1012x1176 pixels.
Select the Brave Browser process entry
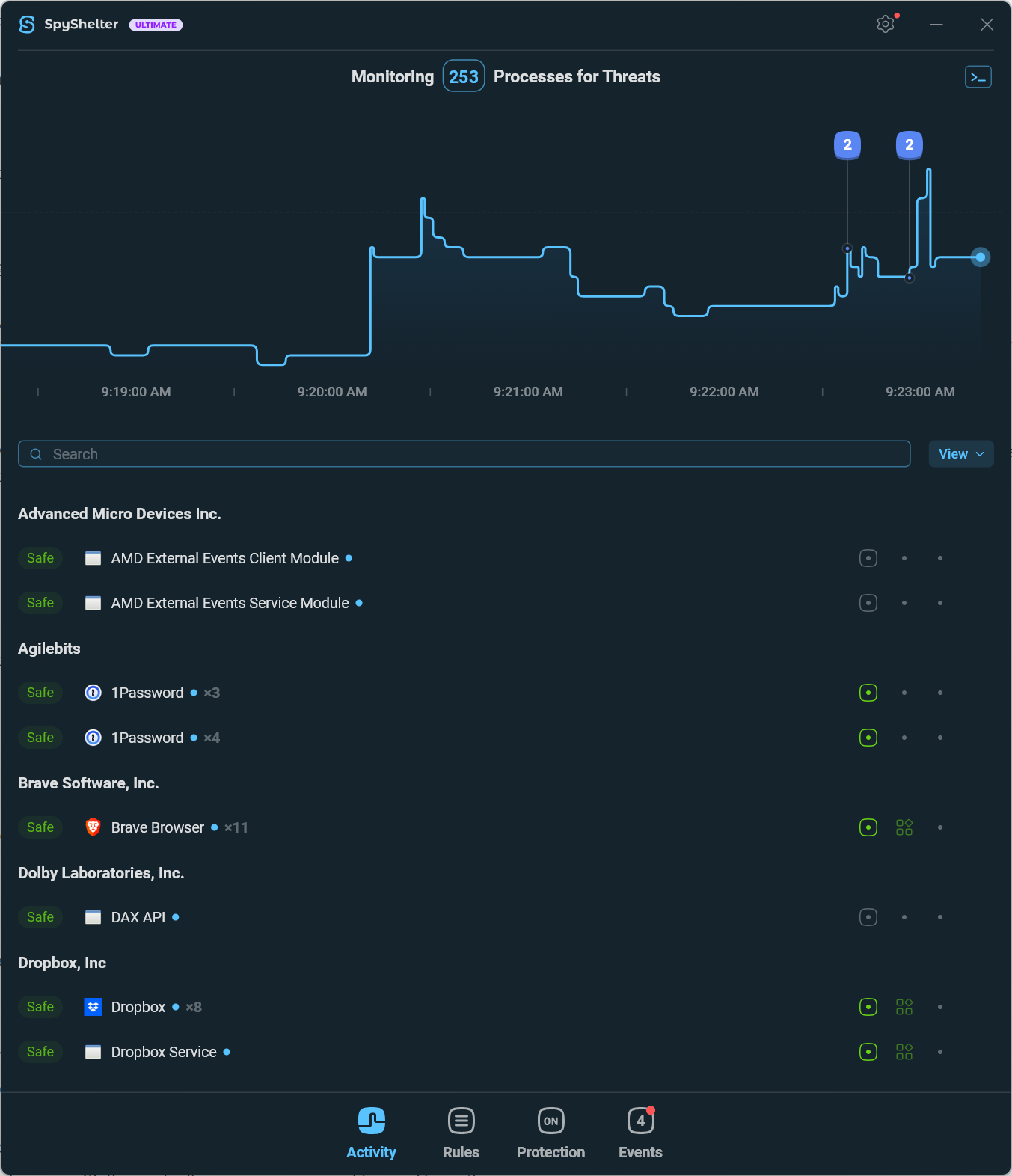[506, 827]
